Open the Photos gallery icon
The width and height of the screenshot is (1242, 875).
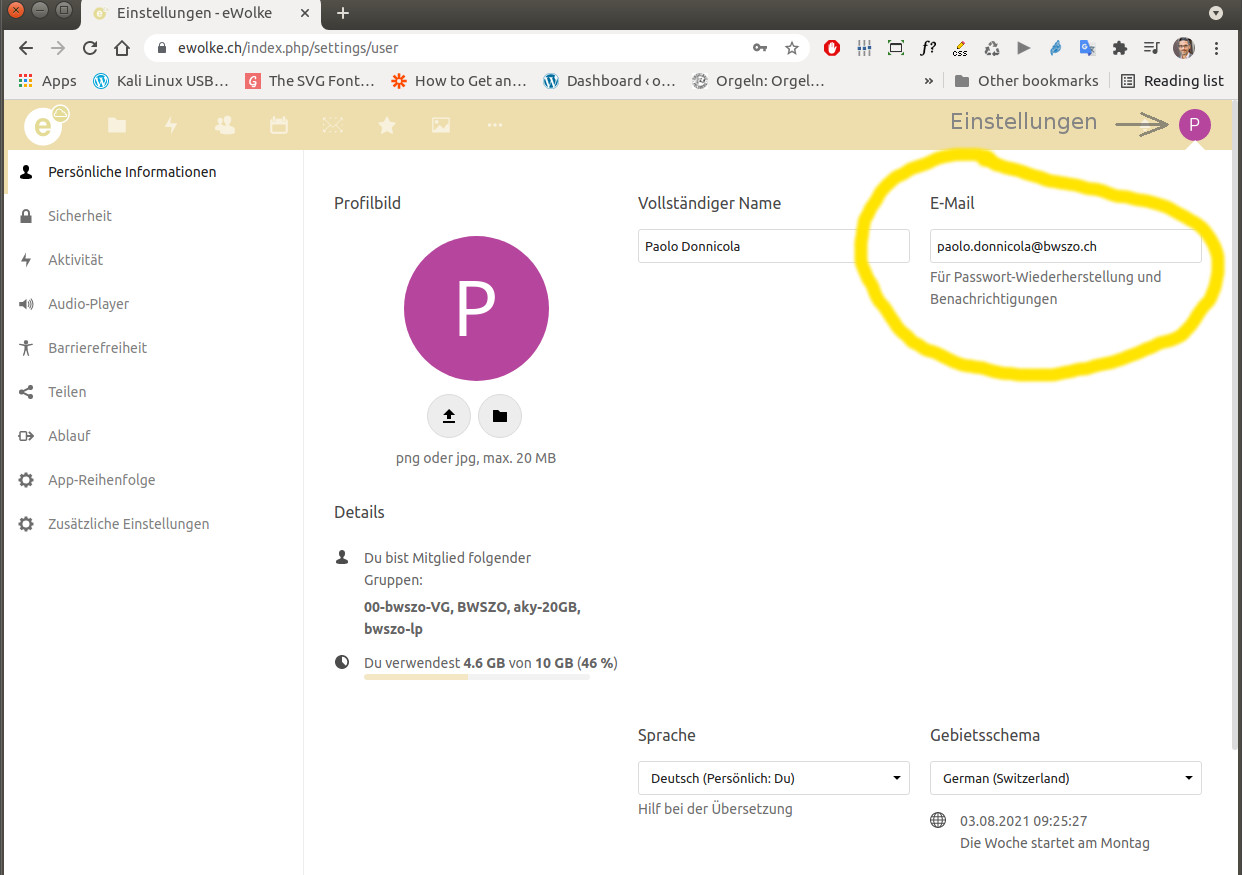tap(440, 125)
